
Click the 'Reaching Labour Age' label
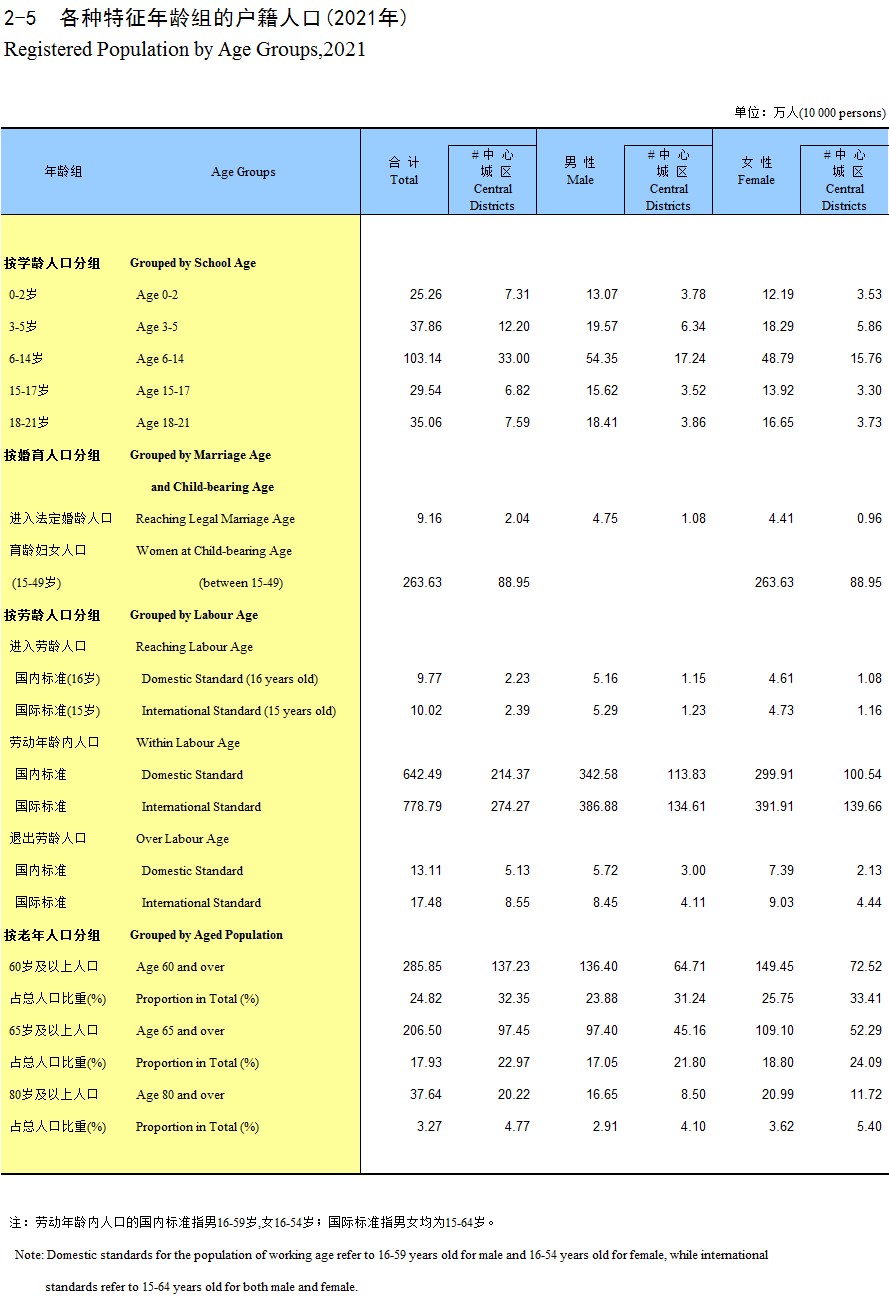click(x=194, y=647)
